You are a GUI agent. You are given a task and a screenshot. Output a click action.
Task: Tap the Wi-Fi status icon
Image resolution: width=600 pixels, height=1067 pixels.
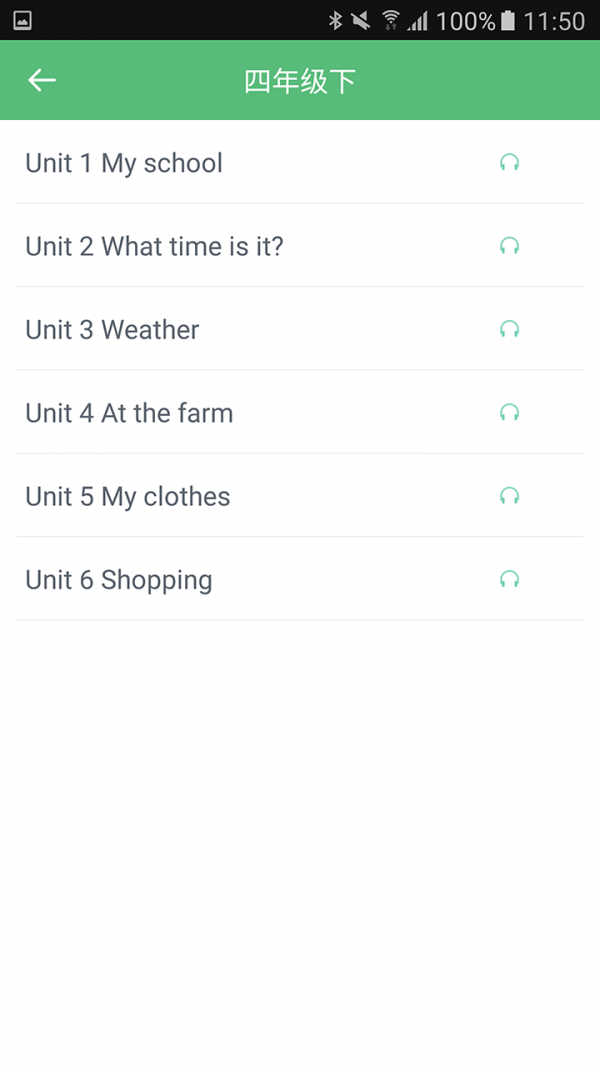click(x=390, y=21)
